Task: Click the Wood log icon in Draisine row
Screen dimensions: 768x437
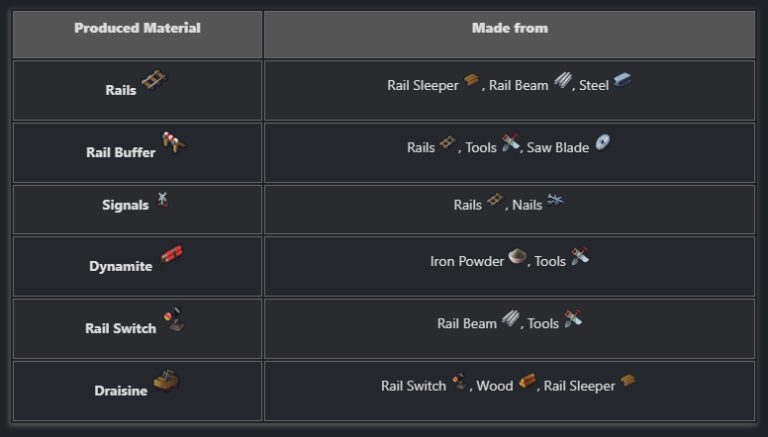Action: tap(527, 382)
